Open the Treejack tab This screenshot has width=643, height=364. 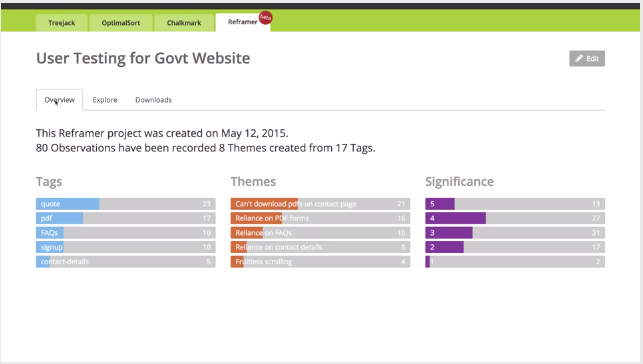62,23
